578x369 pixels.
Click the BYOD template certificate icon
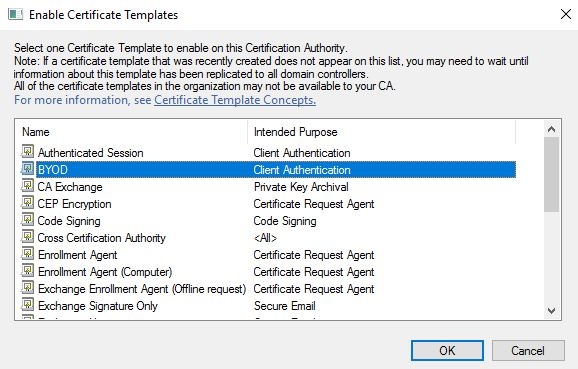point(28,169)
